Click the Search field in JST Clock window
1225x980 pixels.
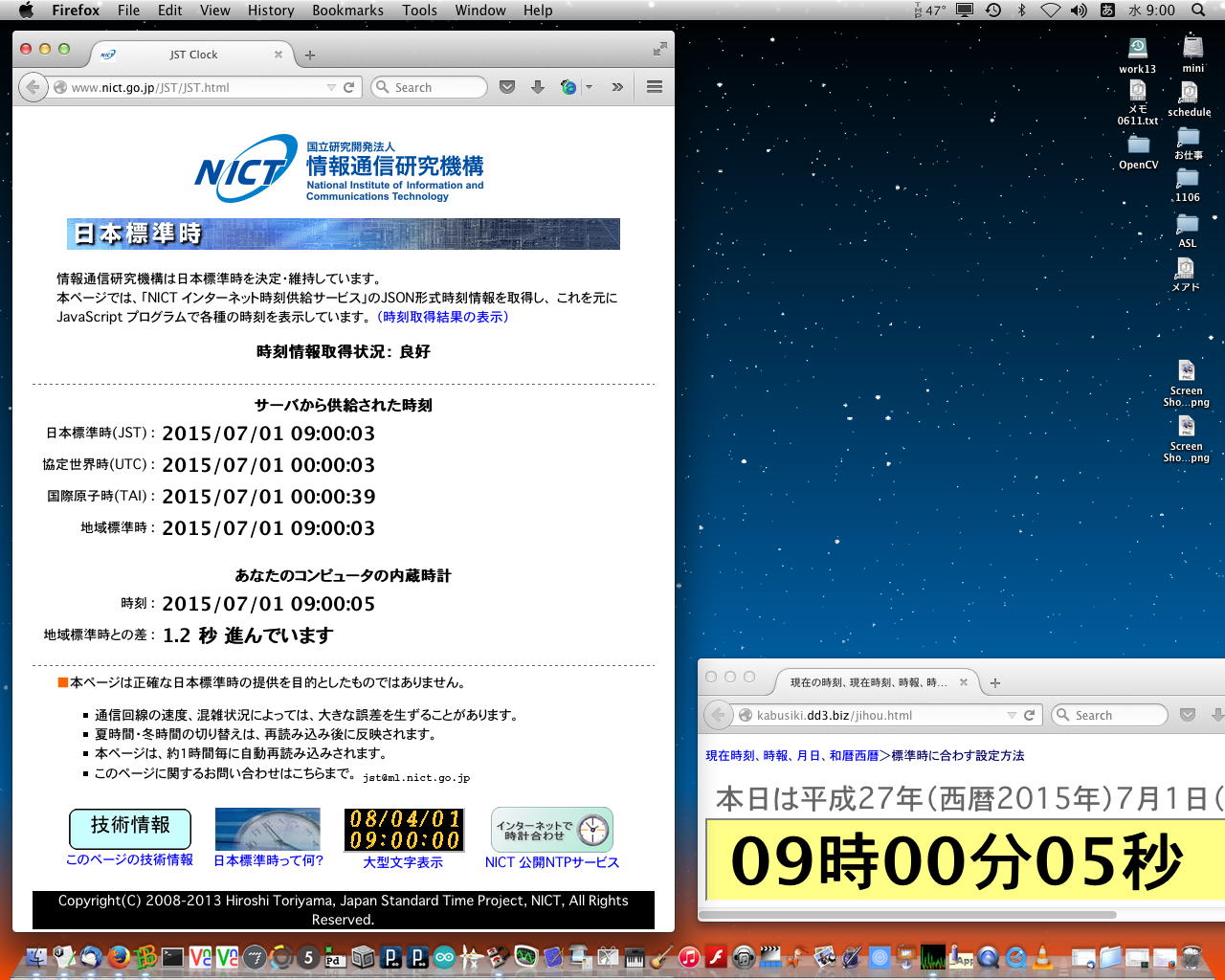tap(429, 87)
